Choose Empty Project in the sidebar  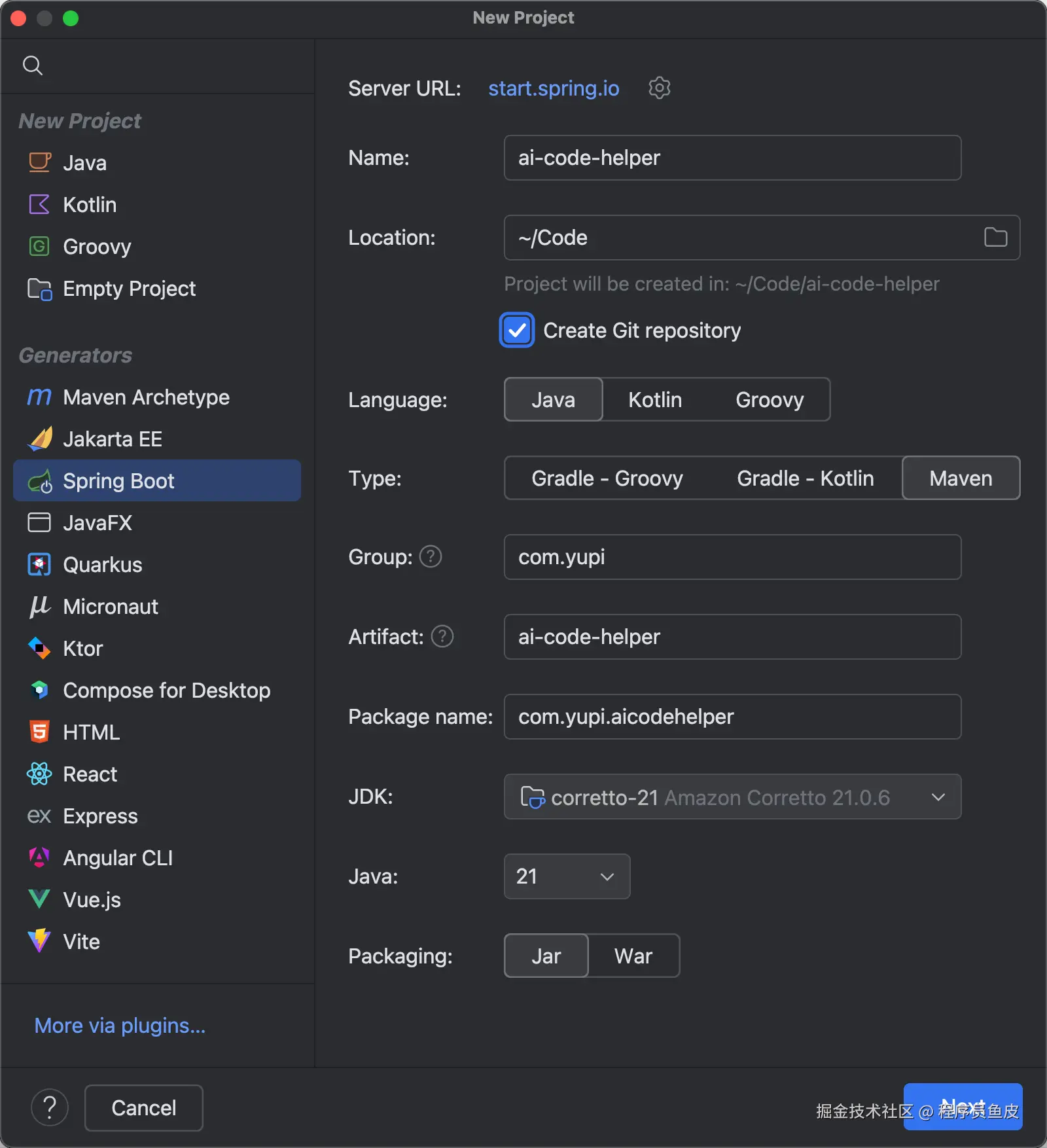[129, 289]
